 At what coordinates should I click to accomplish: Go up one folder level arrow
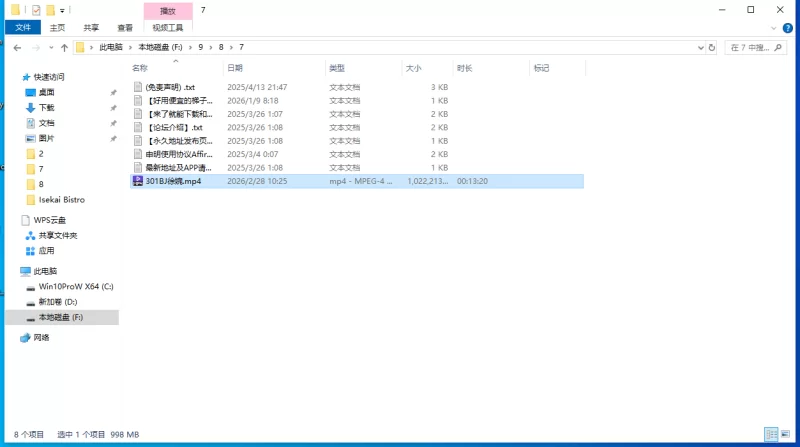click(x=64, y=47)
